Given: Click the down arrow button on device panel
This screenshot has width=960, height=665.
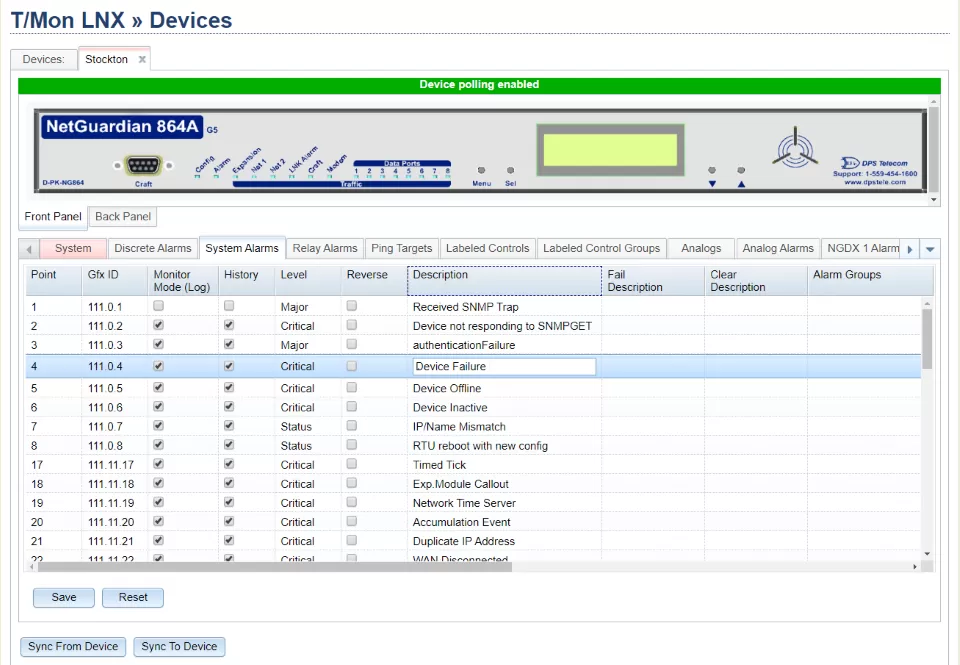Looking at the screenshot, I should 712,184.
